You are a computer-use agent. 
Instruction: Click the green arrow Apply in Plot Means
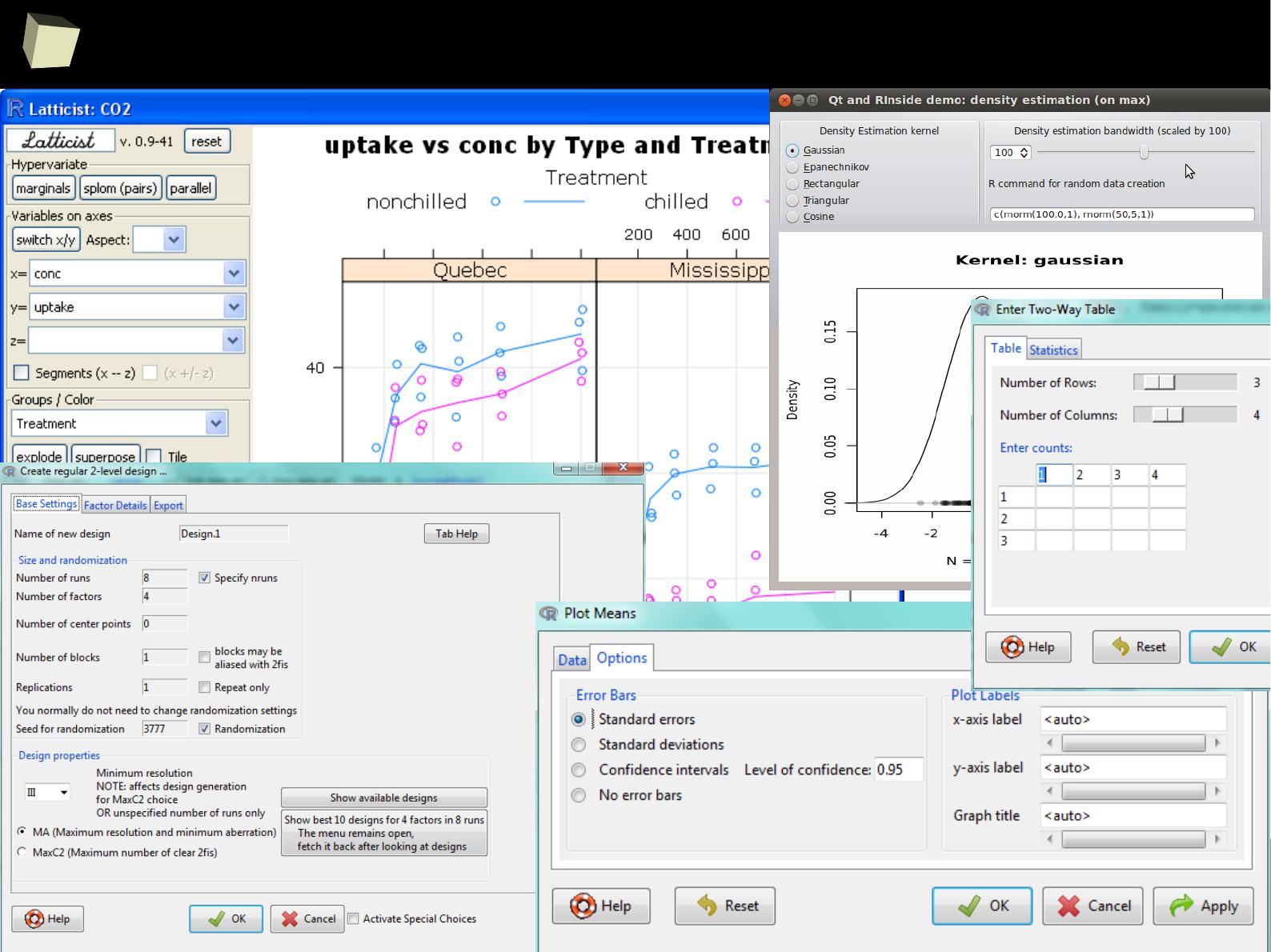click(1203, 906)
